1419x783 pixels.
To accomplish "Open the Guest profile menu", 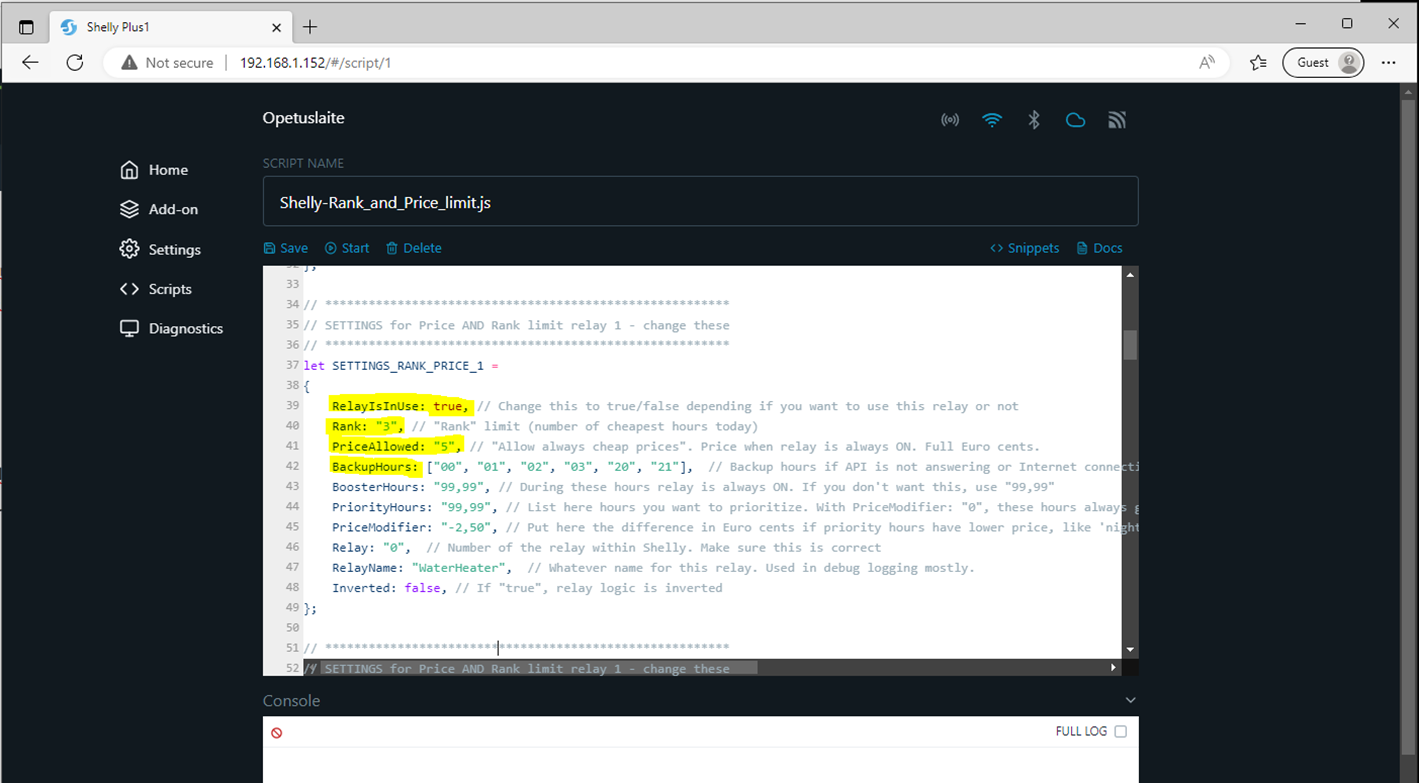I will 1323,62.
